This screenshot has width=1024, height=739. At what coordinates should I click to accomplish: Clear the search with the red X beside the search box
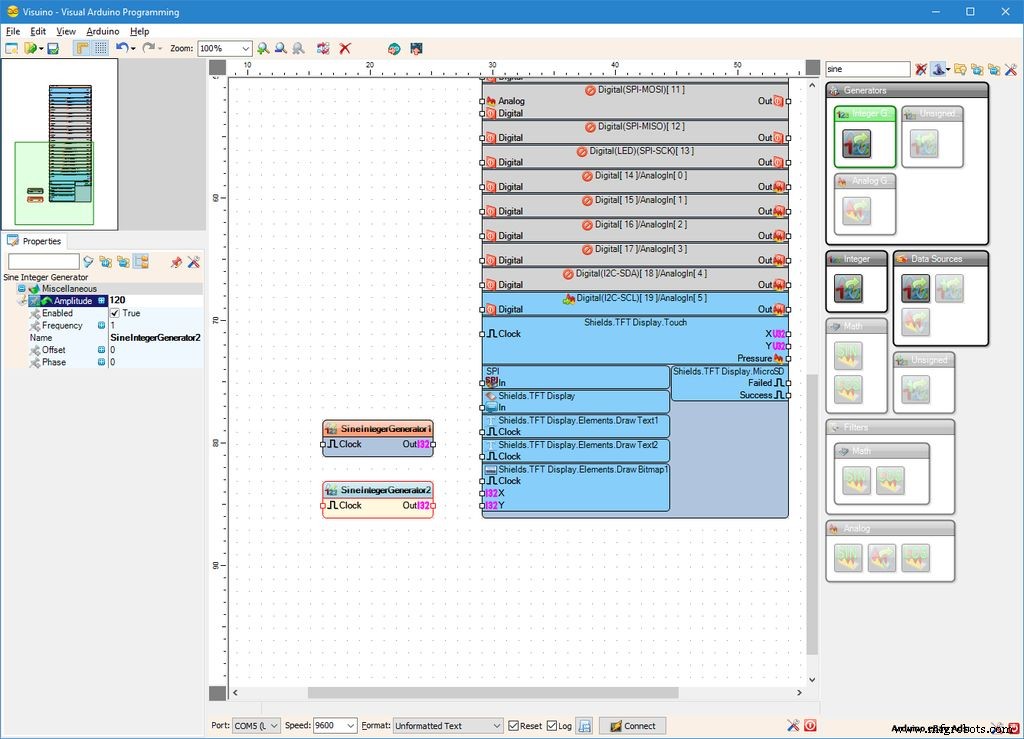[921, 69]
